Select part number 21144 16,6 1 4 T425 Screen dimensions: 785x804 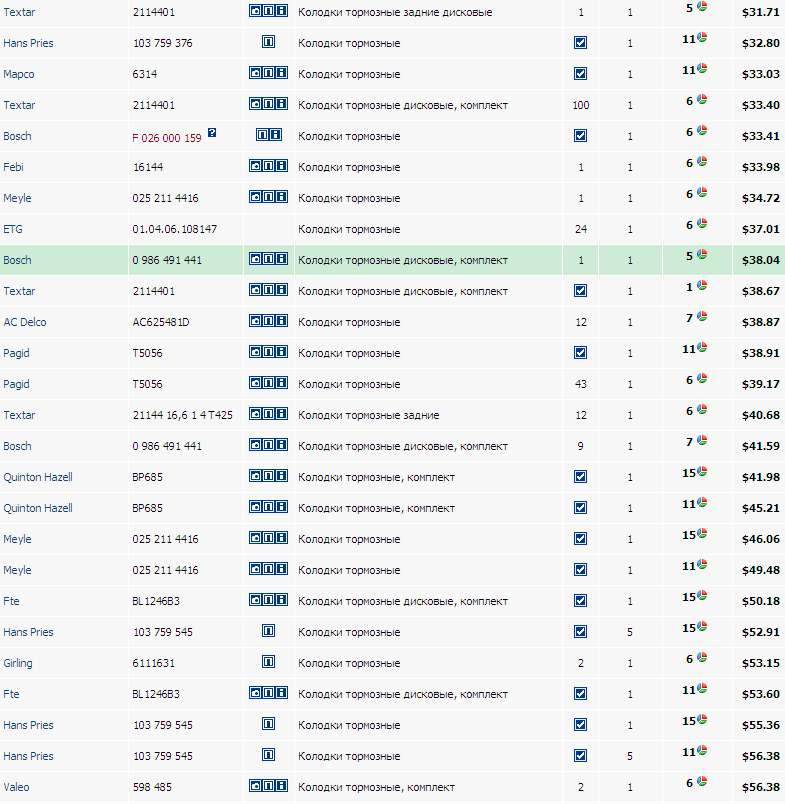click(x=183, y=415)
